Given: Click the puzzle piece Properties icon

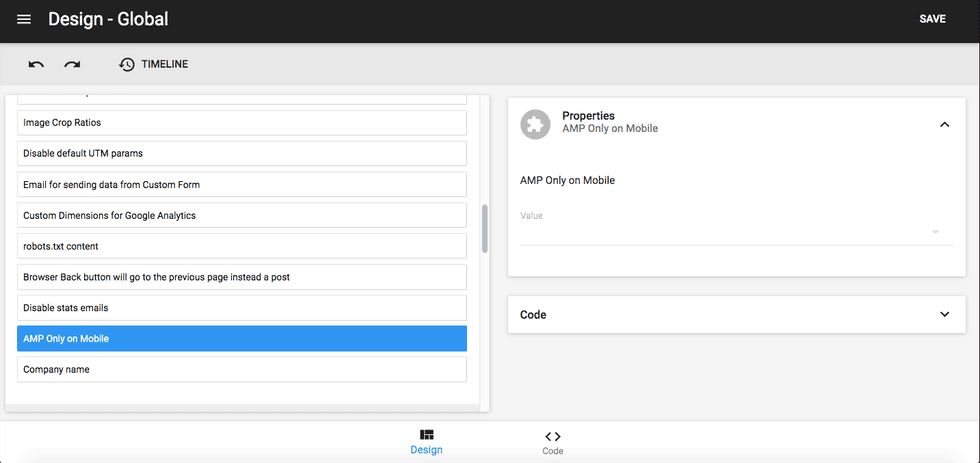Looking at the screenshot, I should pyautogui.click(x=536, y=124).
